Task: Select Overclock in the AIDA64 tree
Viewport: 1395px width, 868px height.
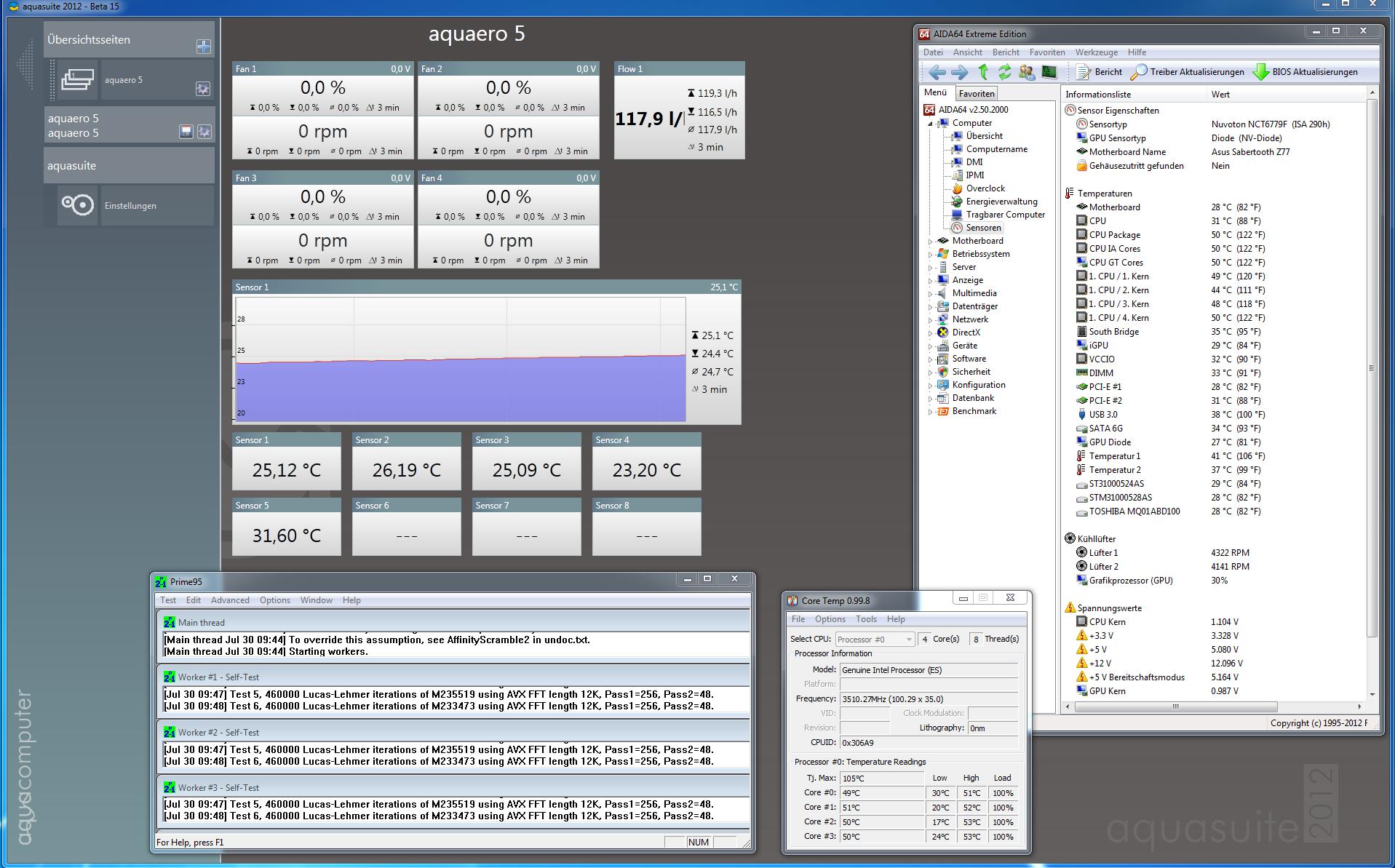Action: [985, 188]
